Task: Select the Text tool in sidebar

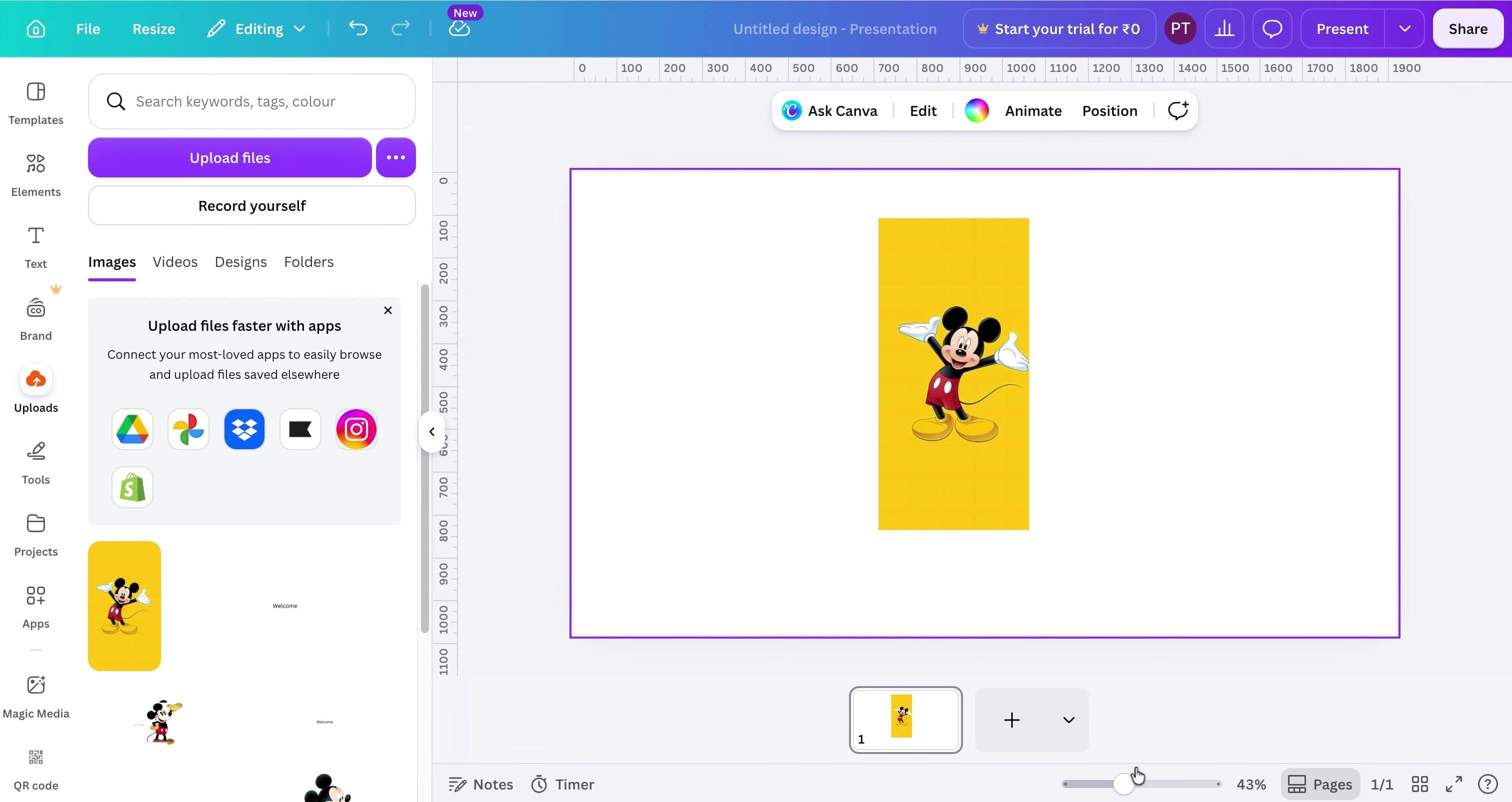Action: click(36, 247)
